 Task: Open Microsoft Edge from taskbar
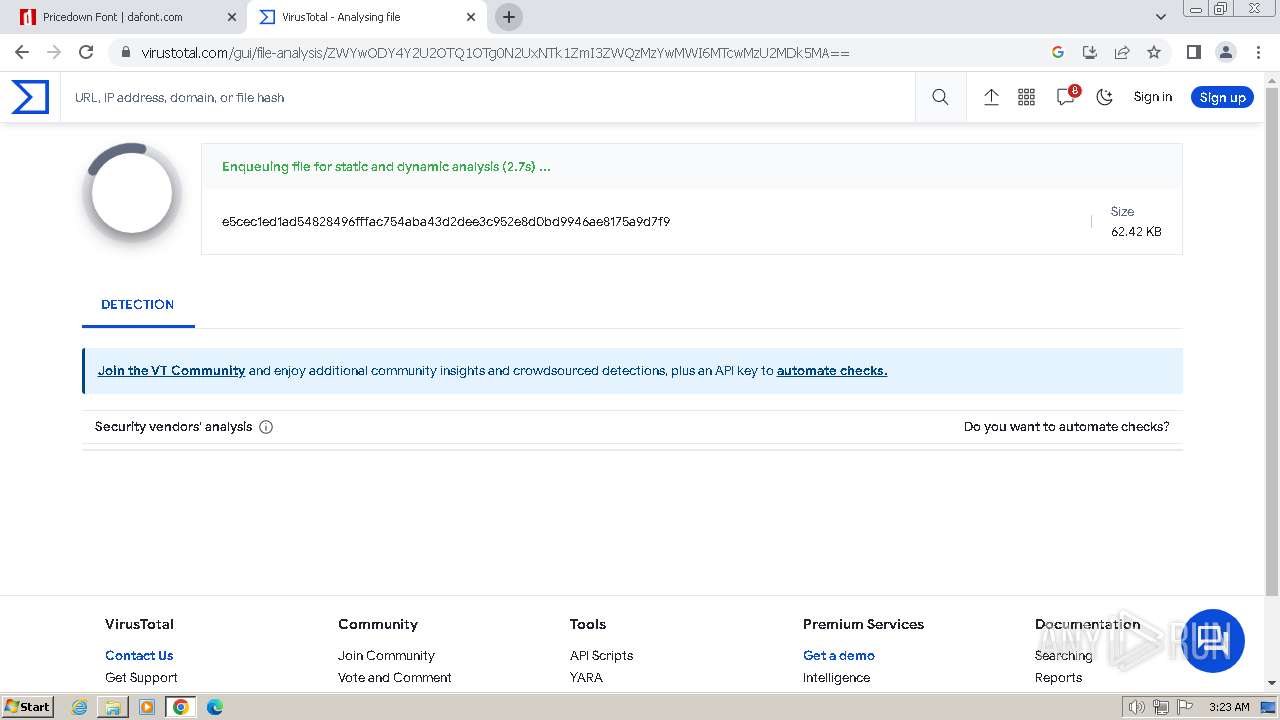[x=215, y=707]
